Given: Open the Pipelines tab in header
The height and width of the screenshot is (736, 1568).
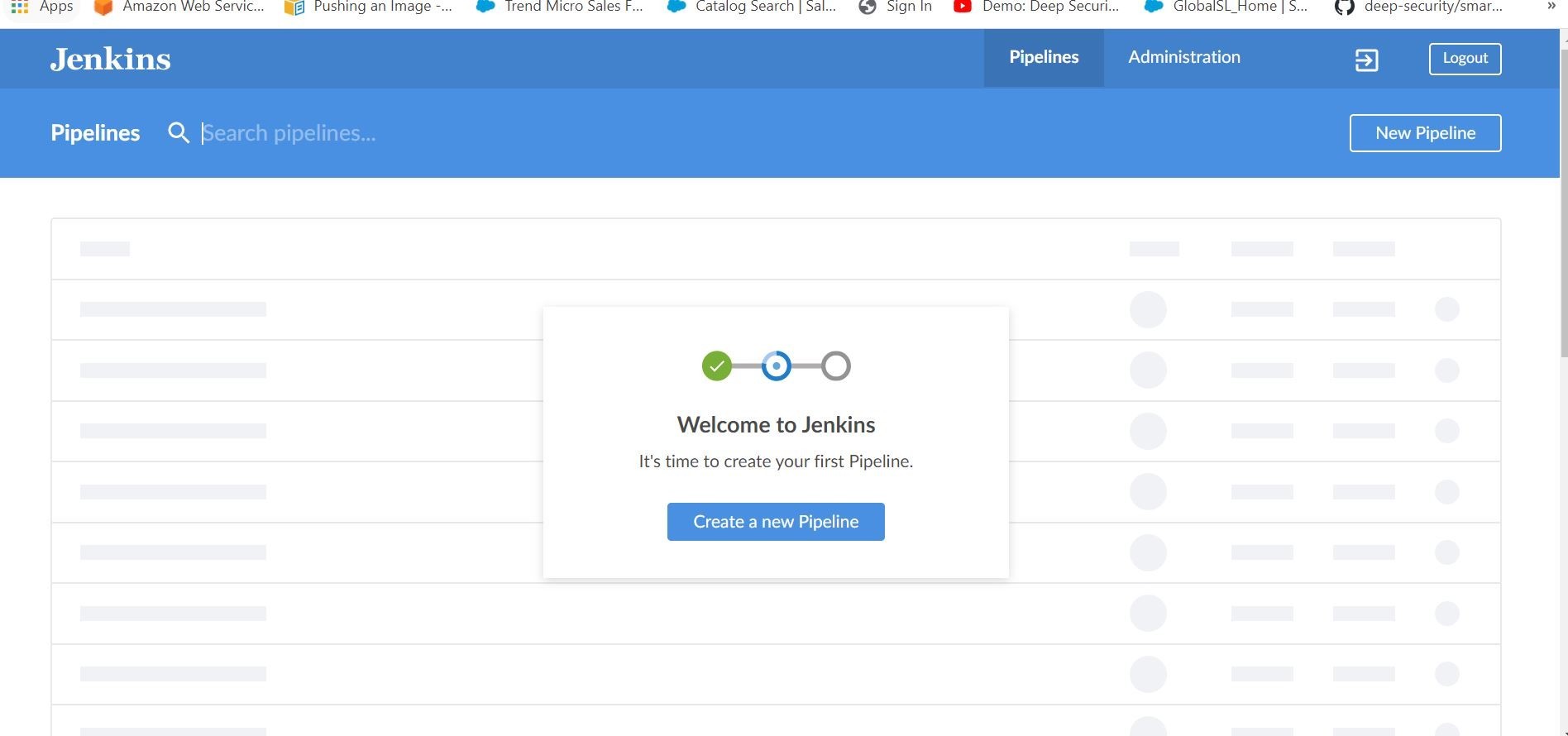Looking at the screenshot, I should click(1044, 57).
